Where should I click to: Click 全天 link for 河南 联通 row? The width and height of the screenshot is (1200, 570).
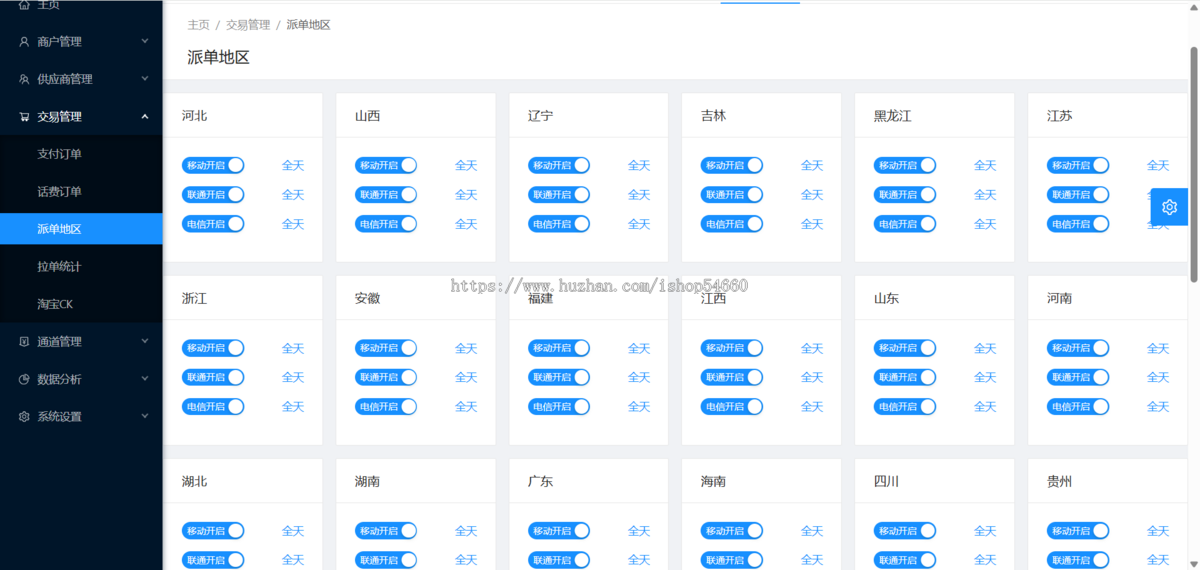(x=1158, y=378)
